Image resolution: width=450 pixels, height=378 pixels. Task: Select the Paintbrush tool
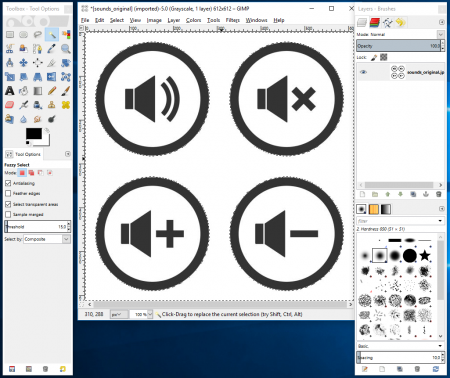point(66,91)
